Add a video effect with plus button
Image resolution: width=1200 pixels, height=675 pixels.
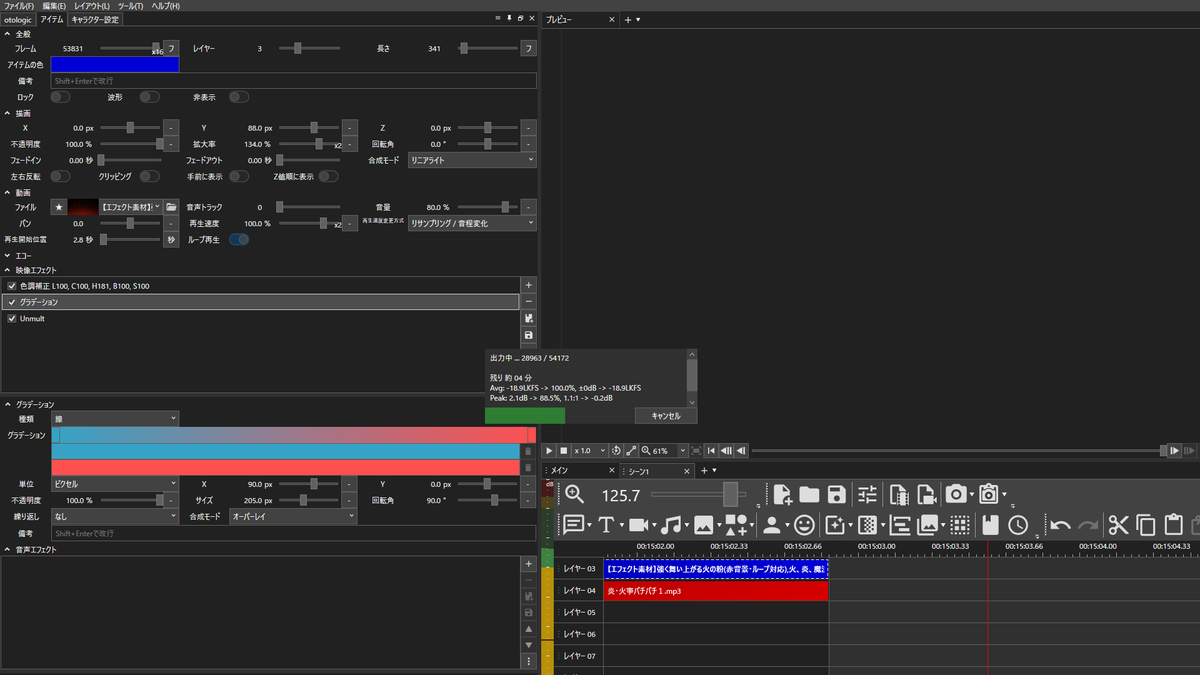529,285
